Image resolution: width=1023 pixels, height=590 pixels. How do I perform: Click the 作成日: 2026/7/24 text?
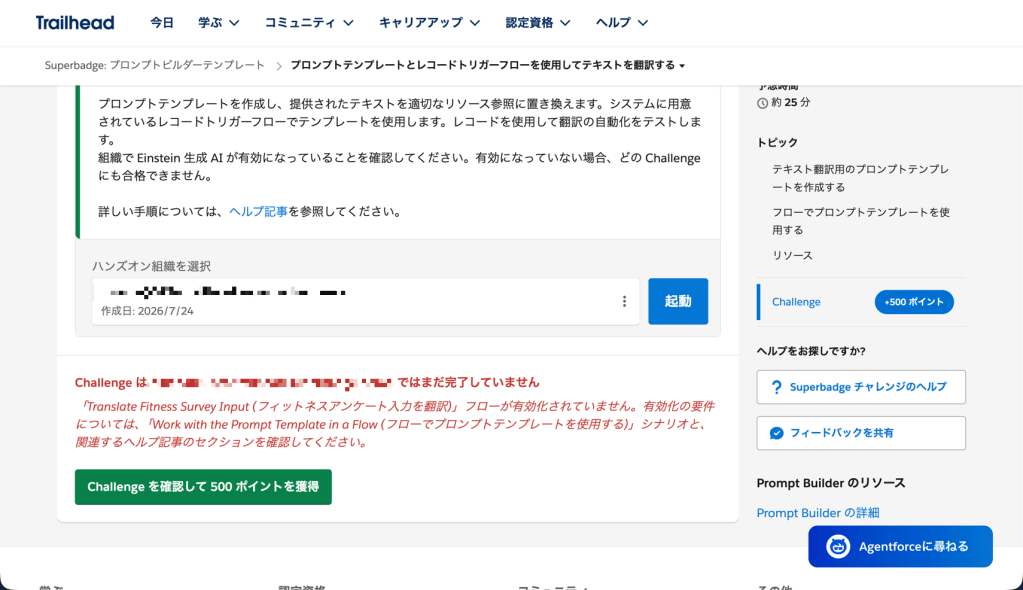pos(147,311)
